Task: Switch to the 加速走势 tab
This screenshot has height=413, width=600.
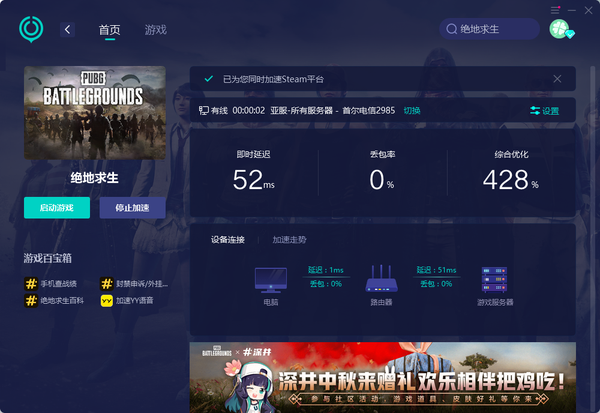Action: (x=289, y=240)
